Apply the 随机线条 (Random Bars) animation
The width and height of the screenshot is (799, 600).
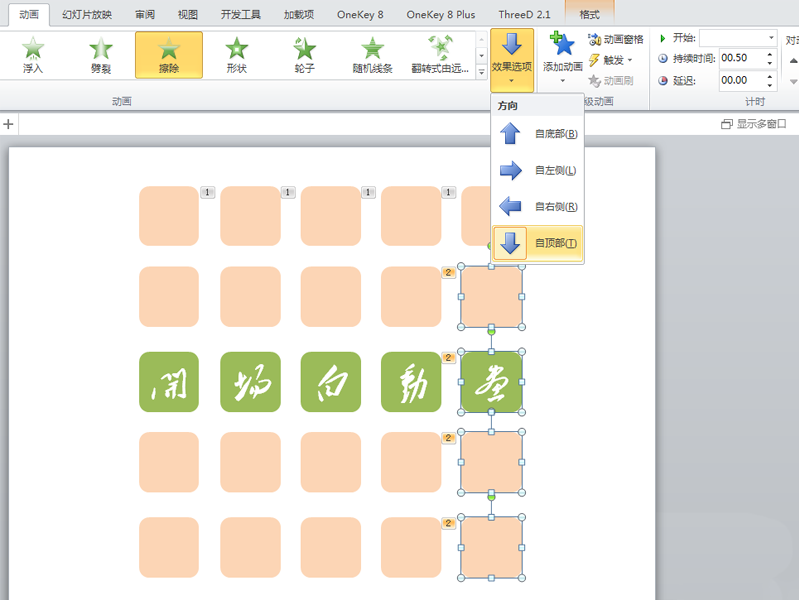click(372, 55)
